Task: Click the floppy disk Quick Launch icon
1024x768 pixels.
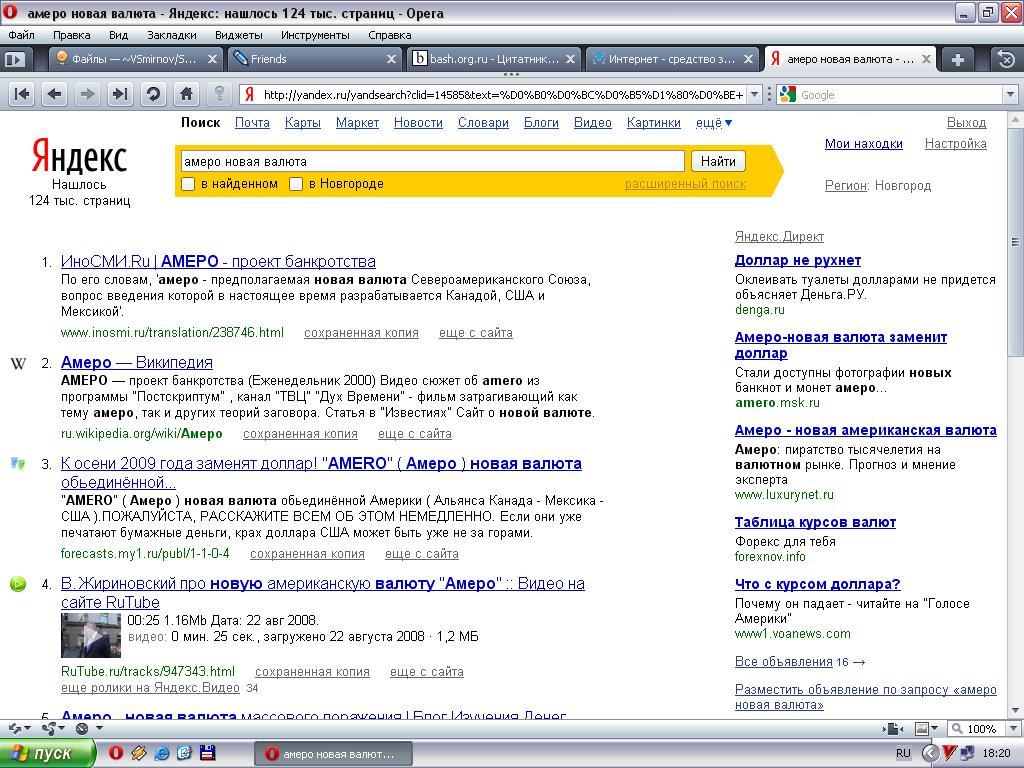Action: (x=207, y=754)
